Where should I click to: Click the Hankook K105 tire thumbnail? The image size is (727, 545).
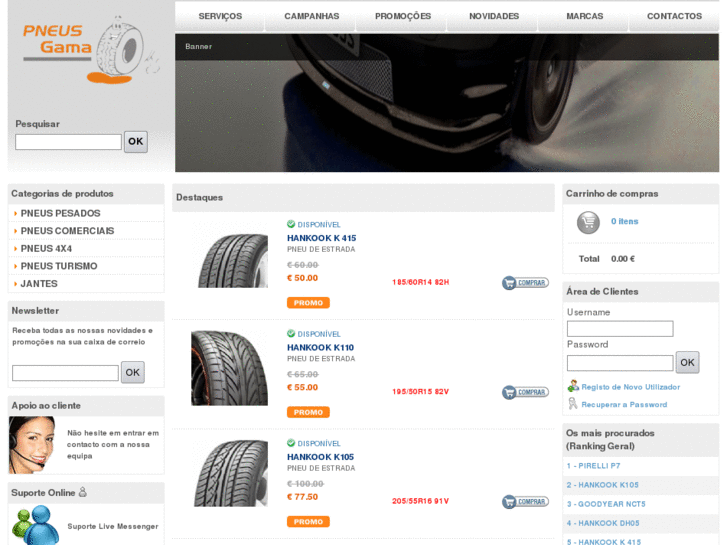230,473
